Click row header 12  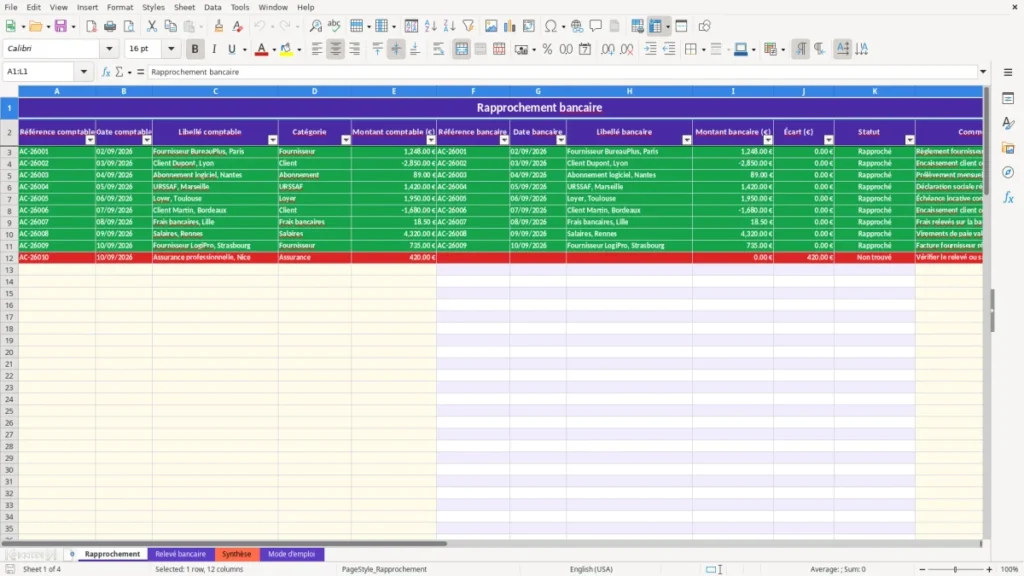tap(9, 257)
